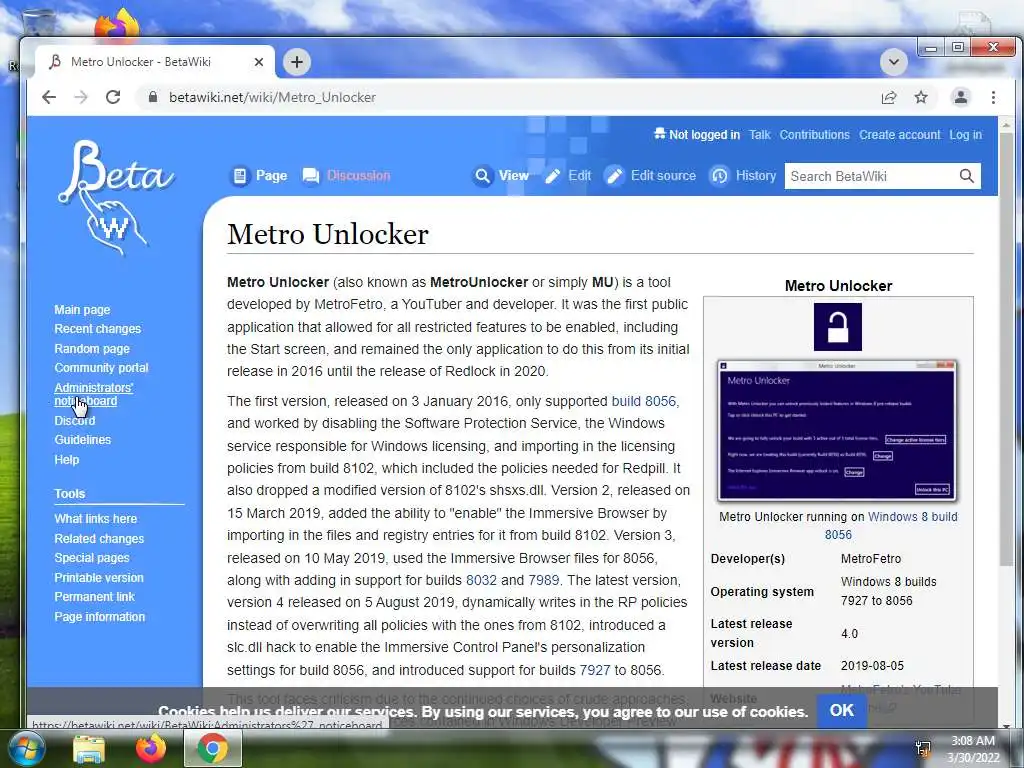Viewport: 1024px width, 768px height.
Task: Open the Chrome three-dot menu
Action: [993, 97]
